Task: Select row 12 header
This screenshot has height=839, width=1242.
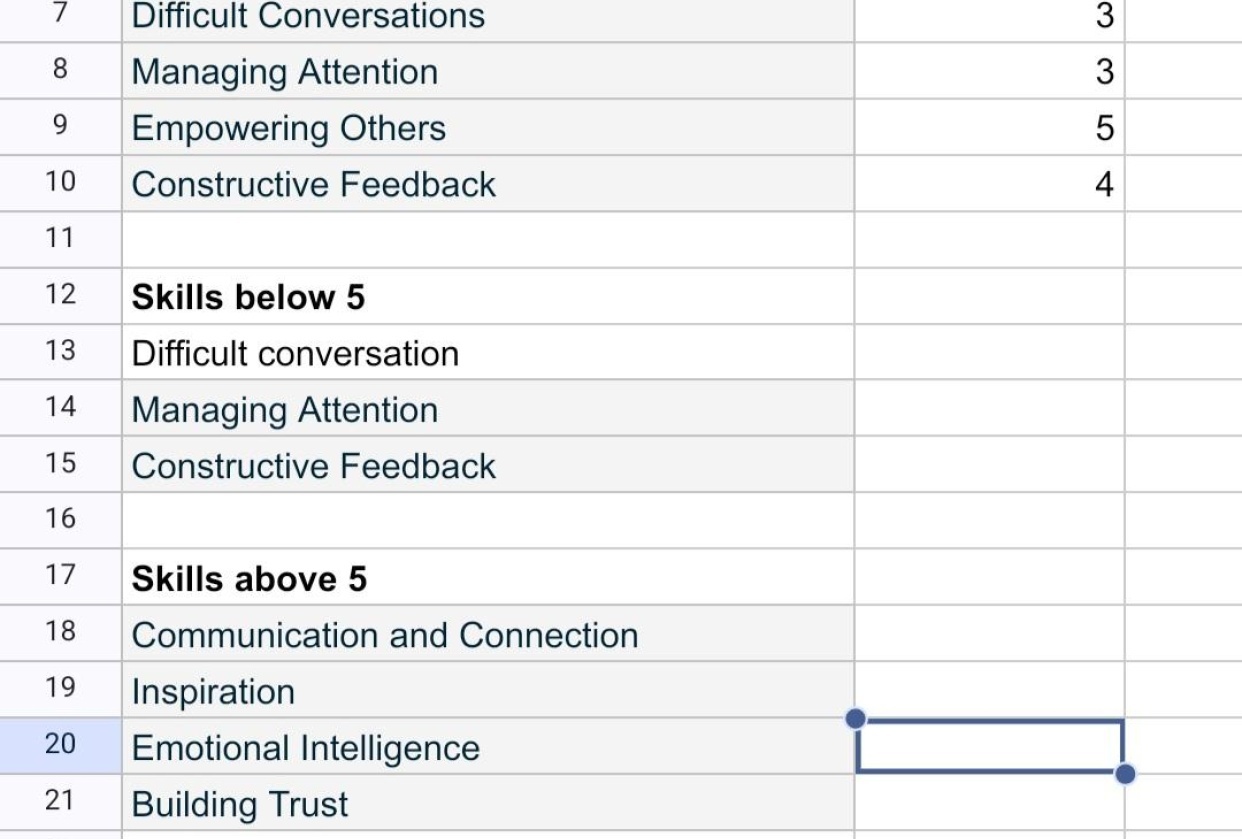Action: click(60, 296)
